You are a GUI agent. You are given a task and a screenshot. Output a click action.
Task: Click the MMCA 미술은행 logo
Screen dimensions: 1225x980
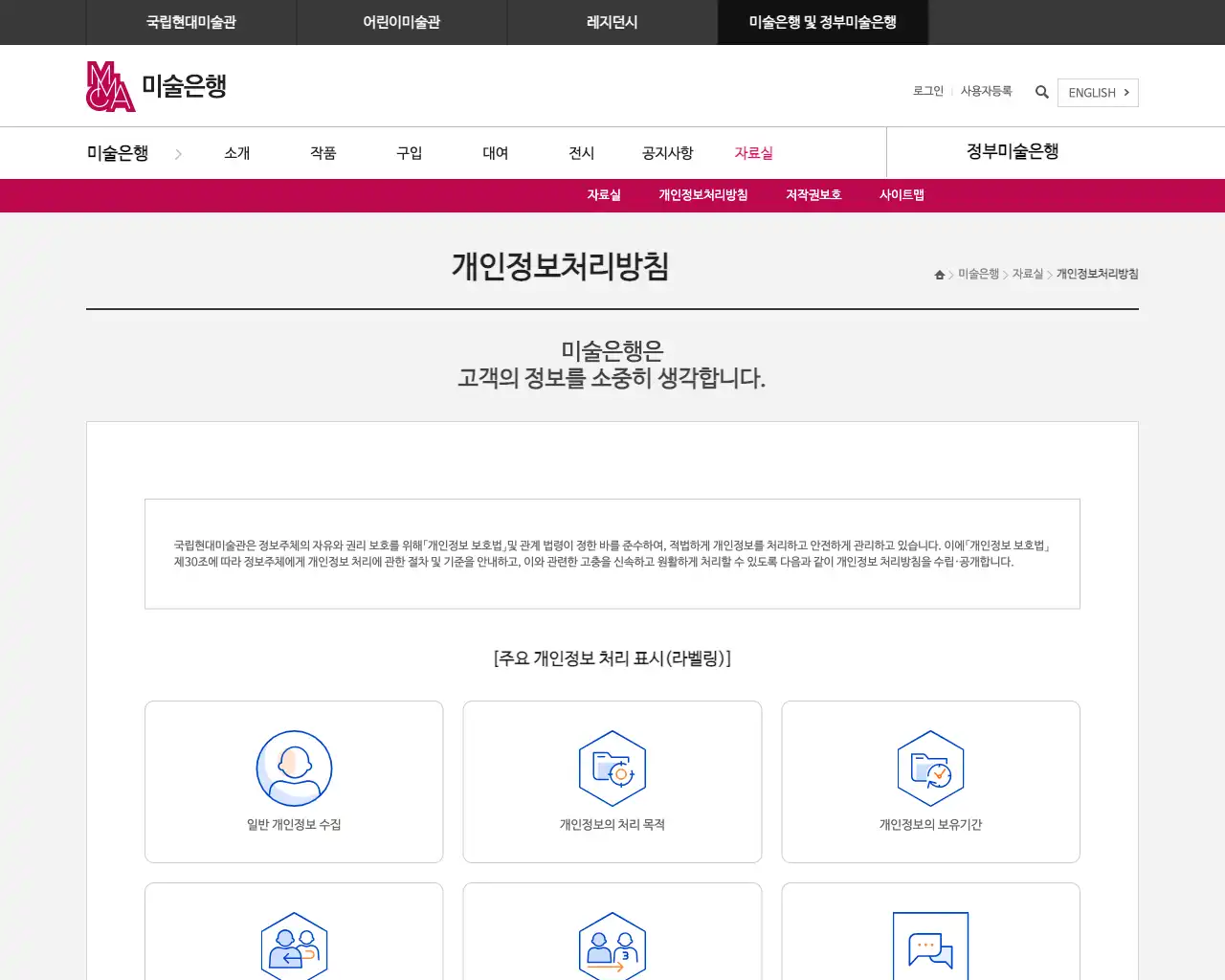point(156,86)
